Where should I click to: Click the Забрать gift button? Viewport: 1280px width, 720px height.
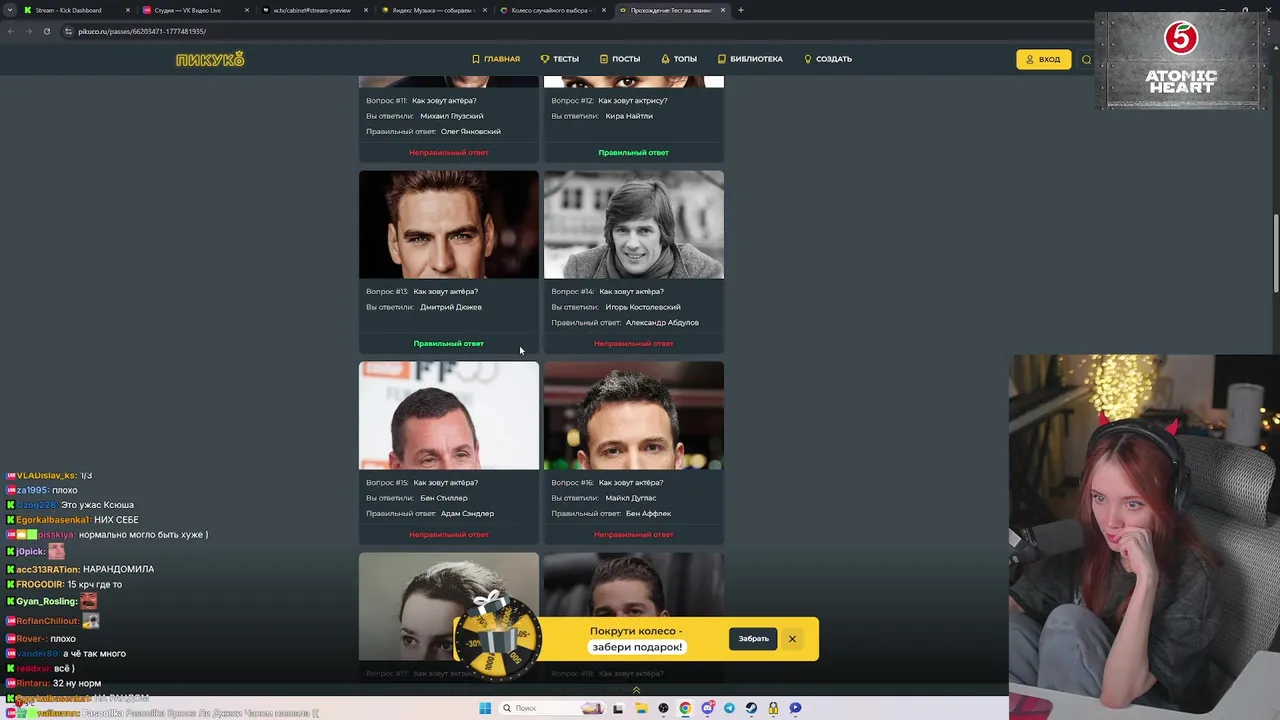tap(754, 639)
